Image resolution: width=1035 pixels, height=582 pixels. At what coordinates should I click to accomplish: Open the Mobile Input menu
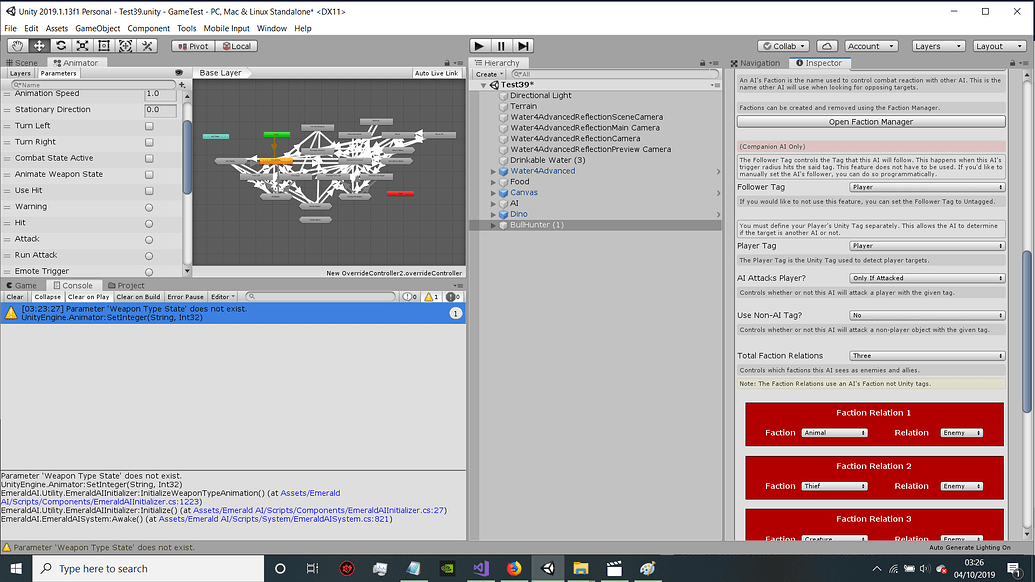coord(226,28)
